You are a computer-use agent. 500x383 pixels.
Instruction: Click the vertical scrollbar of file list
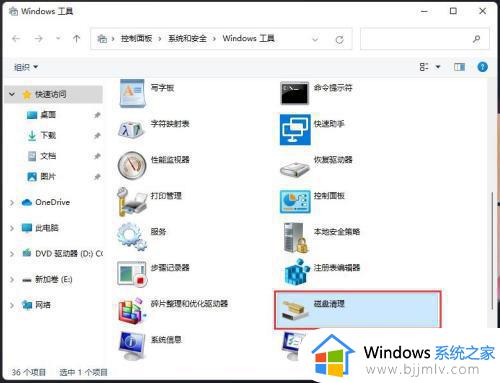492,251
